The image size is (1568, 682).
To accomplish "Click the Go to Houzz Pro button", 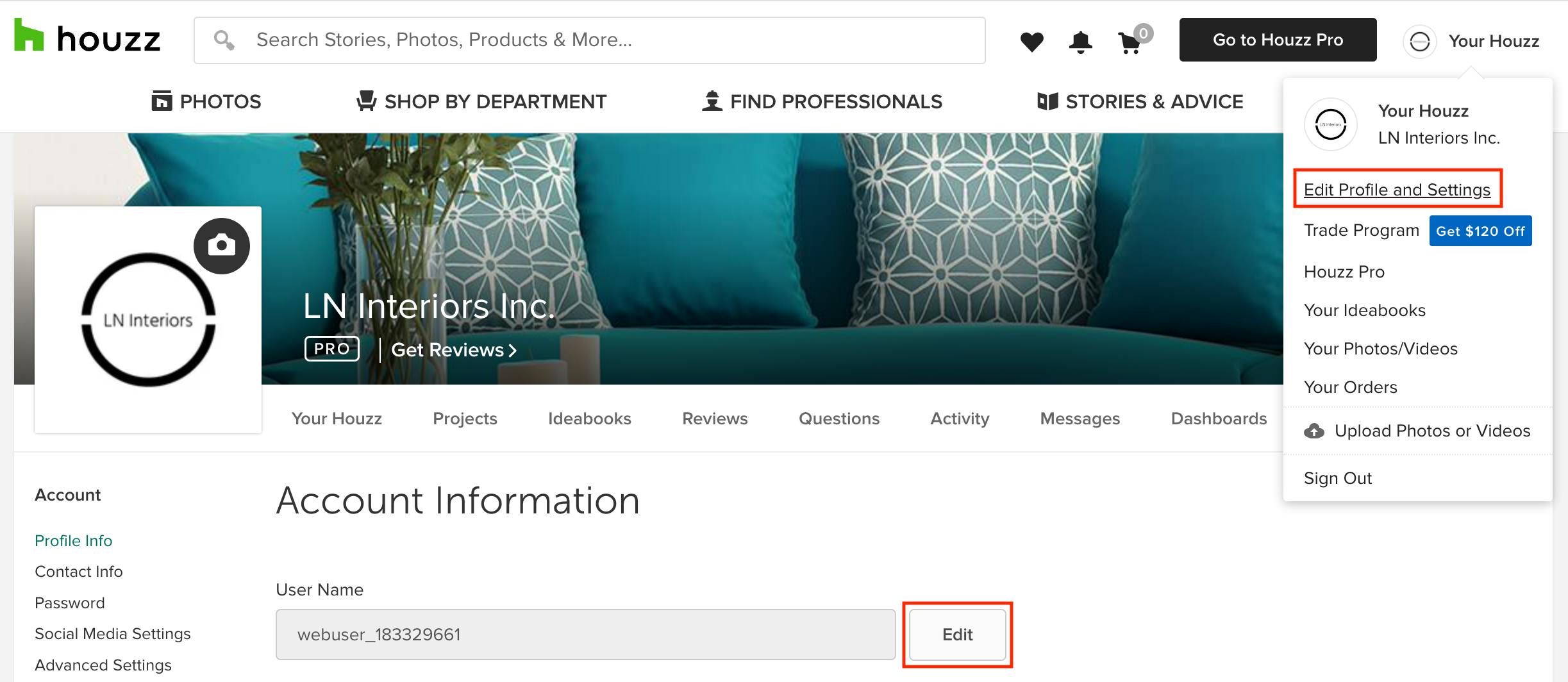I will (1278, 40).
